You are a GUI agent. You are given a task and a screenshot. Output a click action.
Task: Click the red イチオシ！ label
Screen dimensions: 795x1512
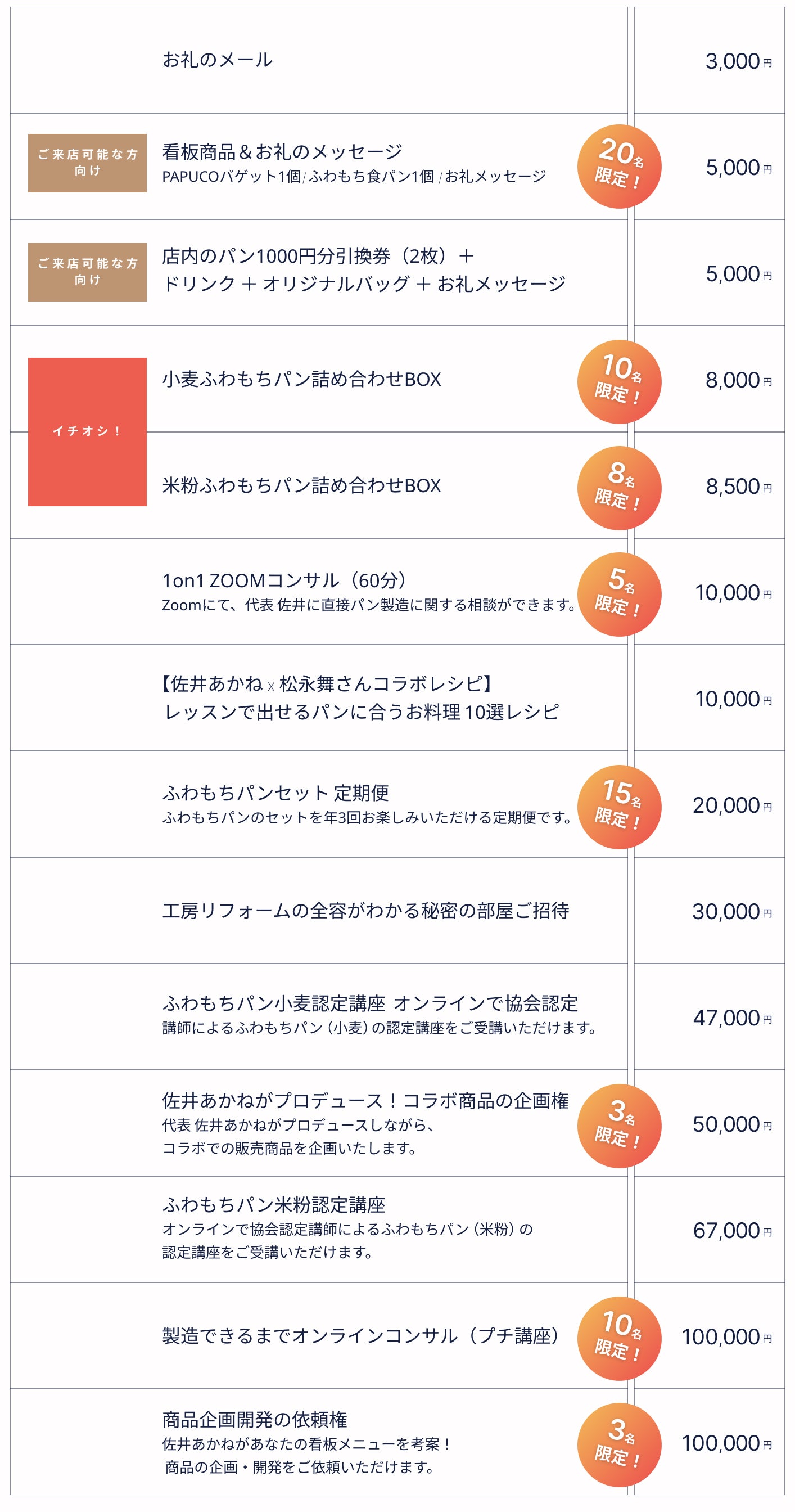[87, 431]
